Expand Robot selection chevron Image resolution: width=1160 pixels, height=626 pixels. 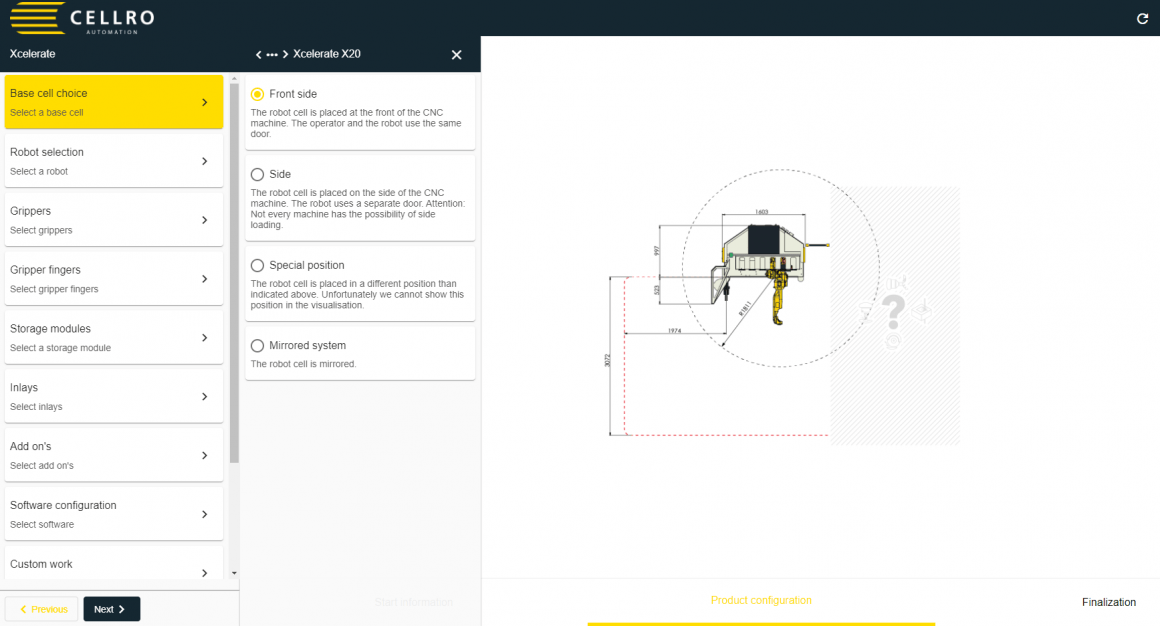pyautogui.click(x=205, y=161)
